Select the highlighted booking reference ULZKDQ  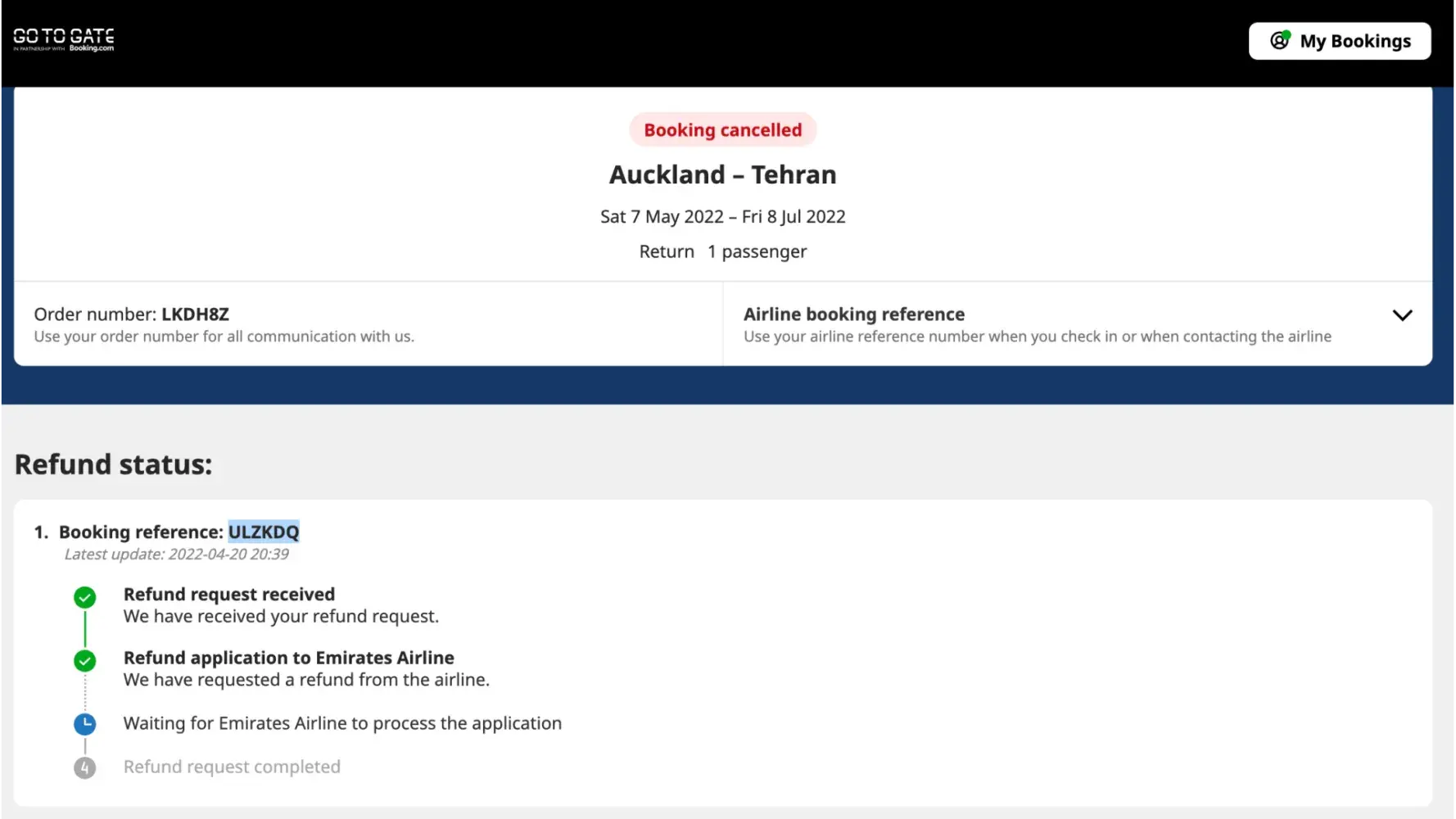click(x=263, y=532)
